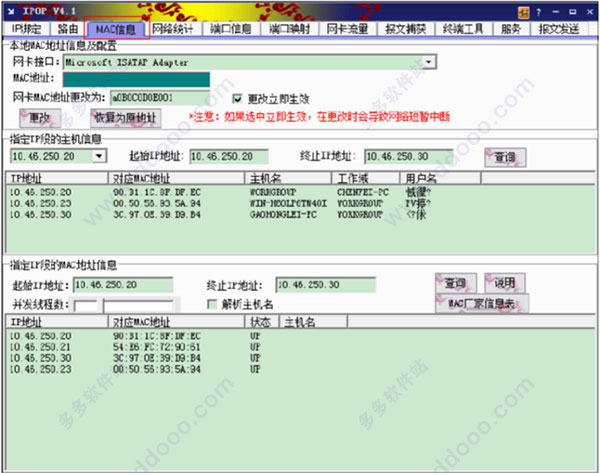Open the MAC厂家信息表 button

tap(482, 304)
